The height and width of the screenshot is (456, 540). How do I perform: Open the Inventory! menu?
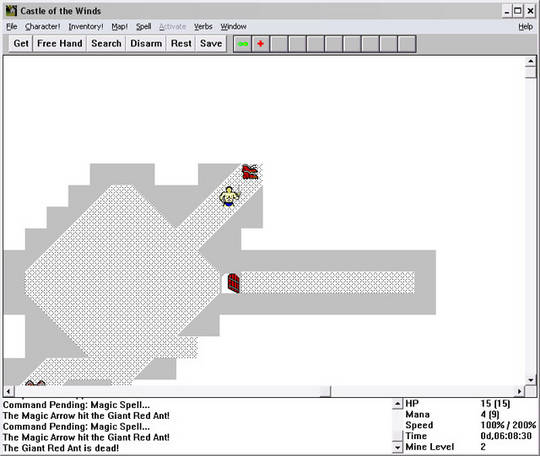[86, 27]
